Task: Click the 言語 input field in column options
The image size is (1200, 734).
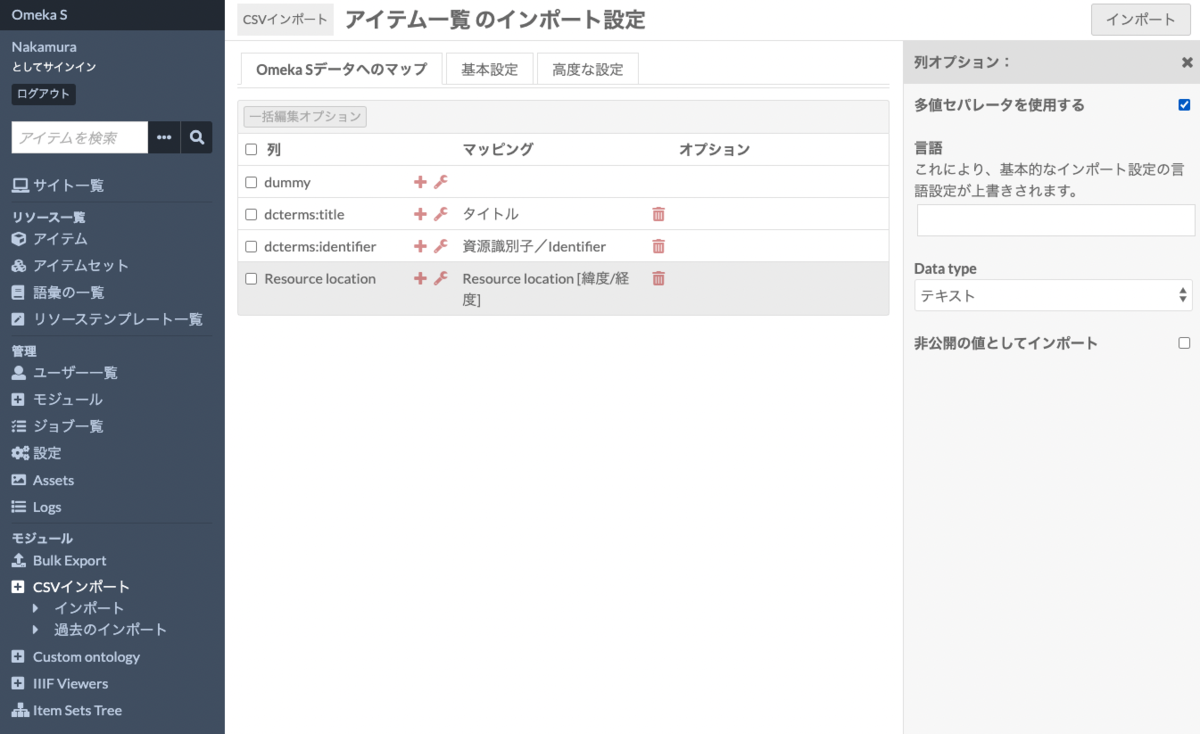Action: click(x=1053, y=219)
